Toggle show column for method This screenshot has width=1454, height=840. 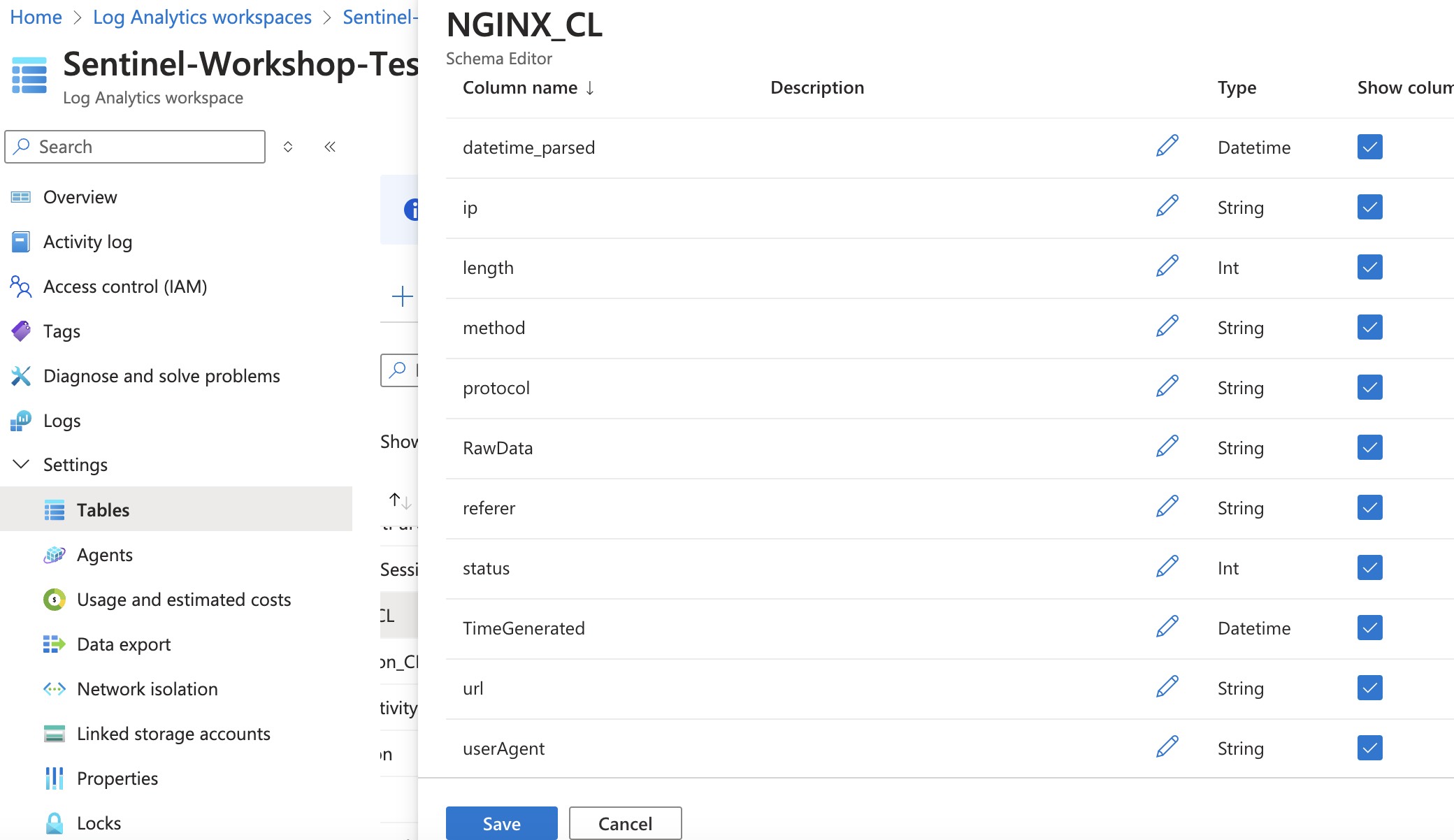(1370, 327)
